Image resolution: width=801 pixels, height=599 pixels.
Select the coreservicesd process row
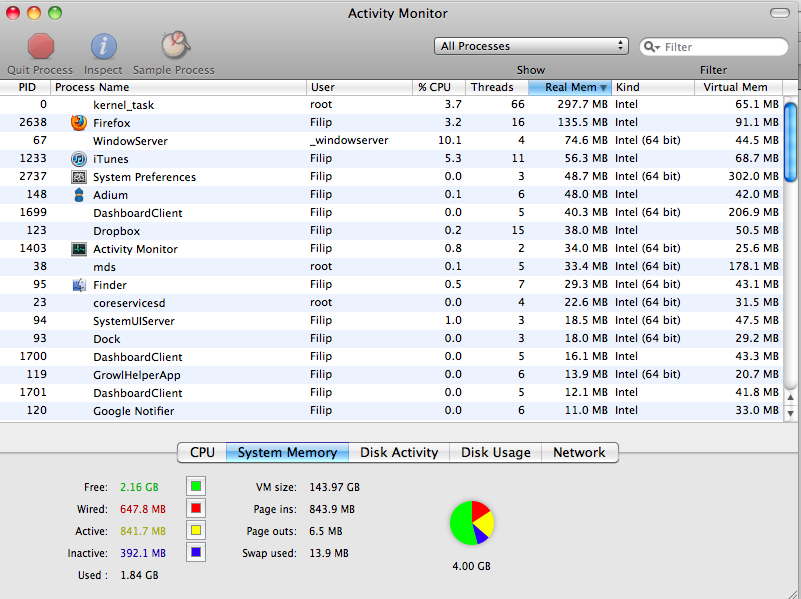point(391,302)
